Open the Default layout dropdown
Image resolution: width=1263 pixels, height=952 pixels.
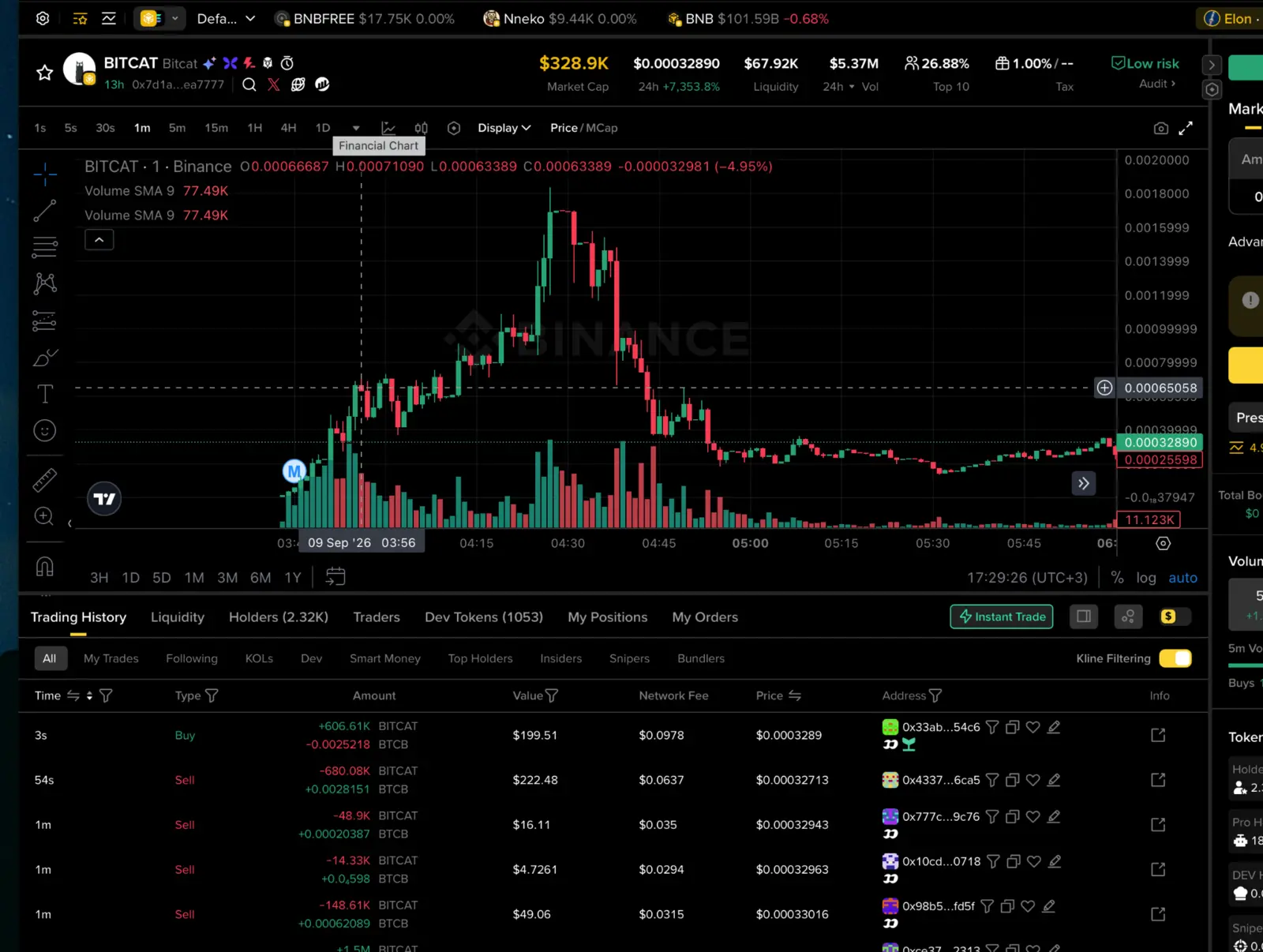[x=226, y=18]
